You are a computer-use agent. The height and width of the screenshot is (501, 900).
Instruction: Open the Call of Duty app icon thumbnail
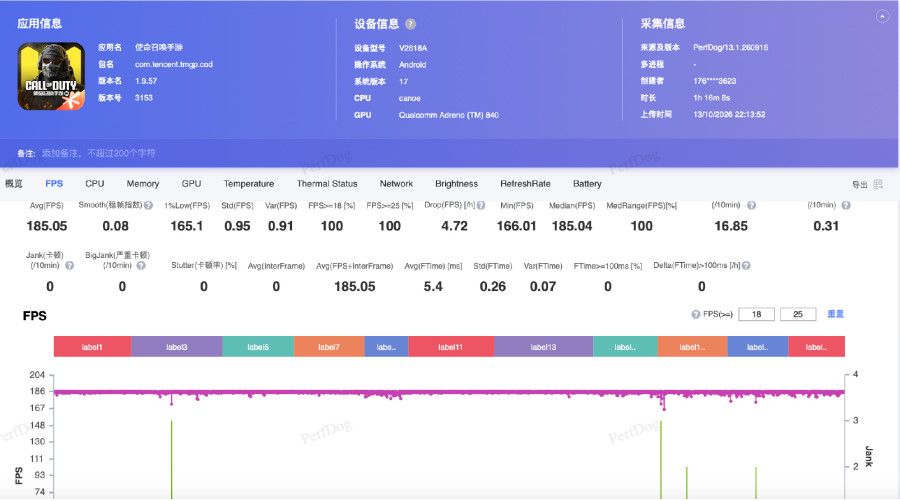click(51, 76)
